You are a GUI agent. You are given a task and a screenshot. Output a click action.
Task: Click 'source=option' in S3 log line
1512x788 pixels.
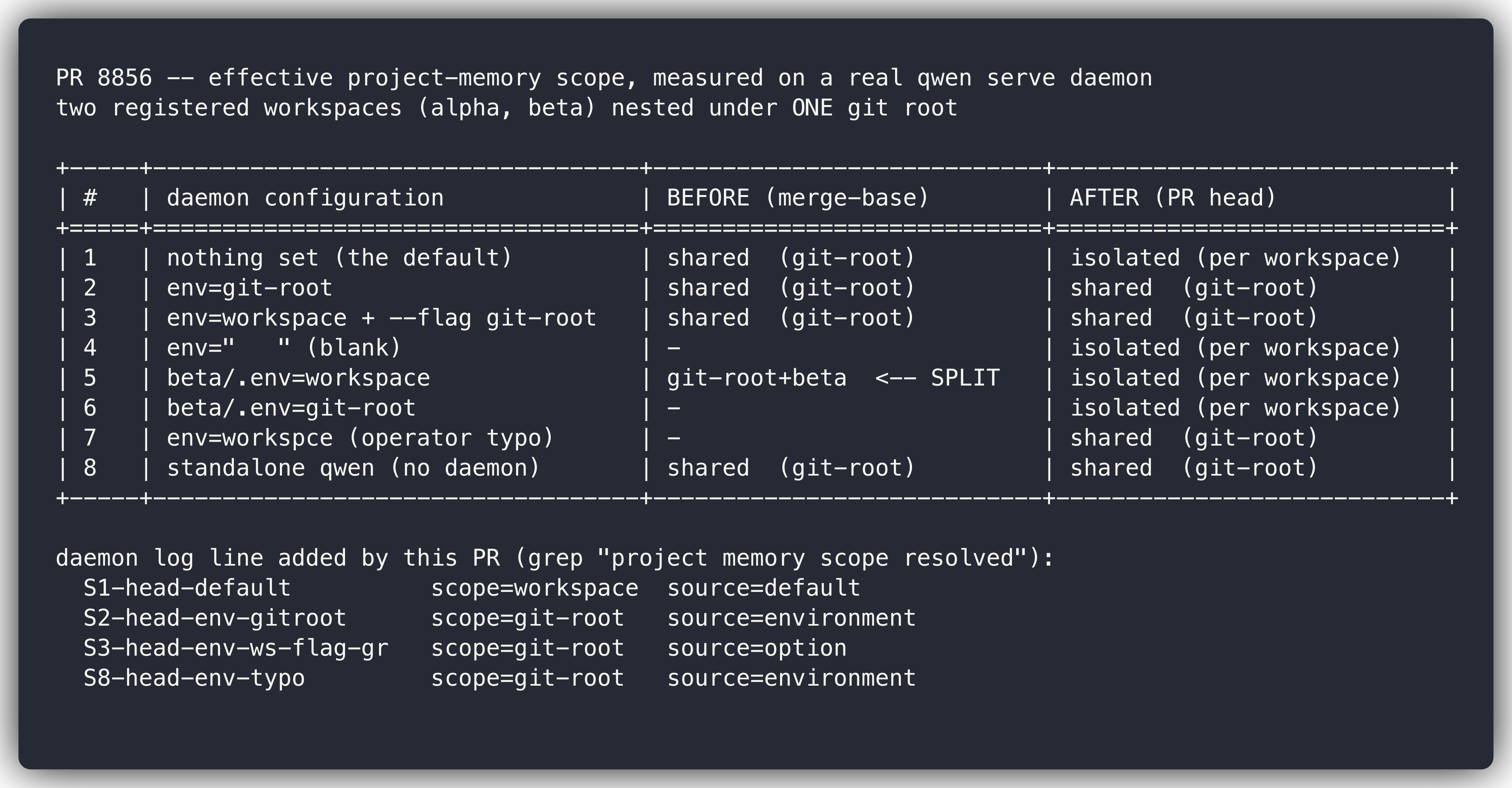pyautogui.click(x=757, y=648)
